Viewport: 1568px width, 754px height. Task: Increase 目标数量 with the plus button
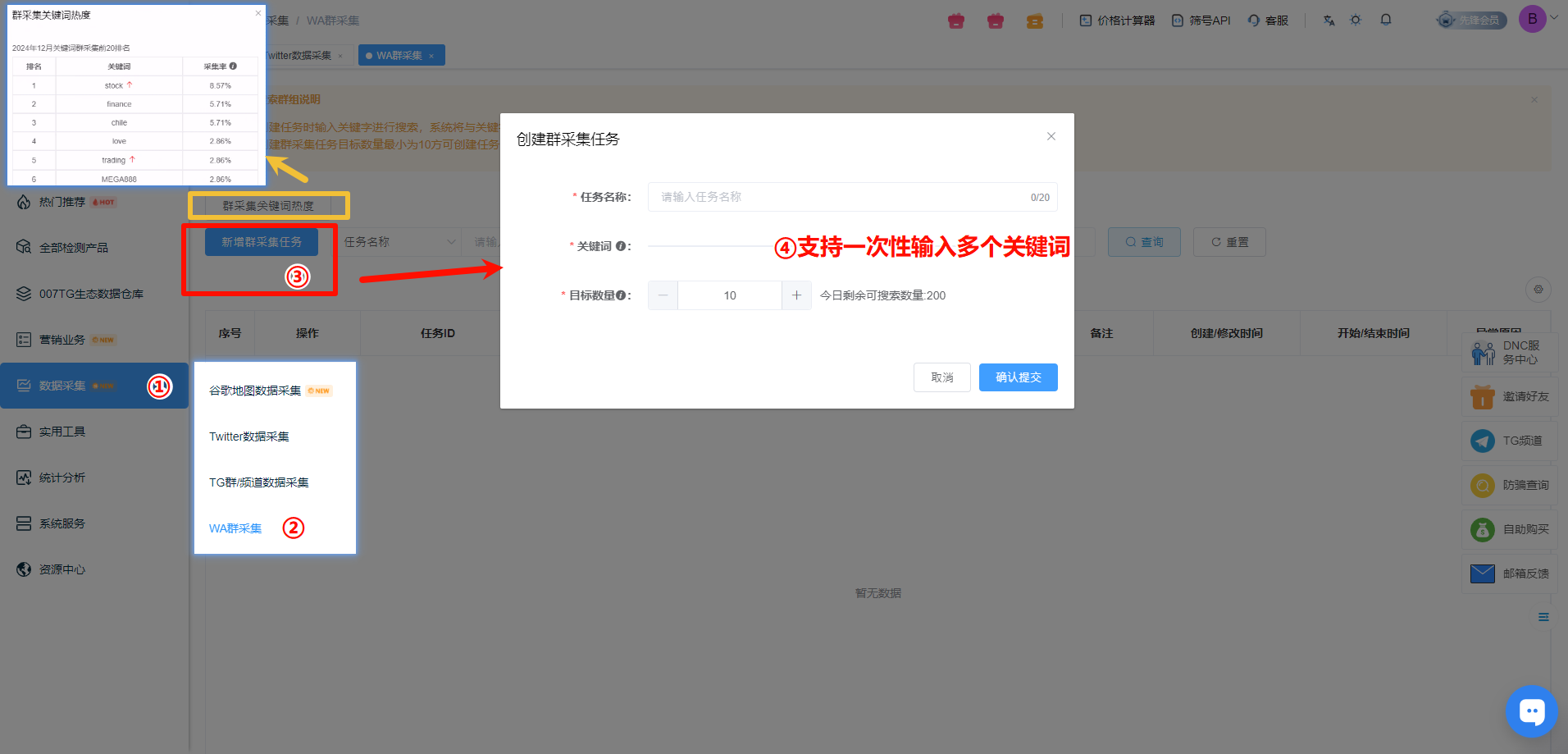tap(796, 295)
